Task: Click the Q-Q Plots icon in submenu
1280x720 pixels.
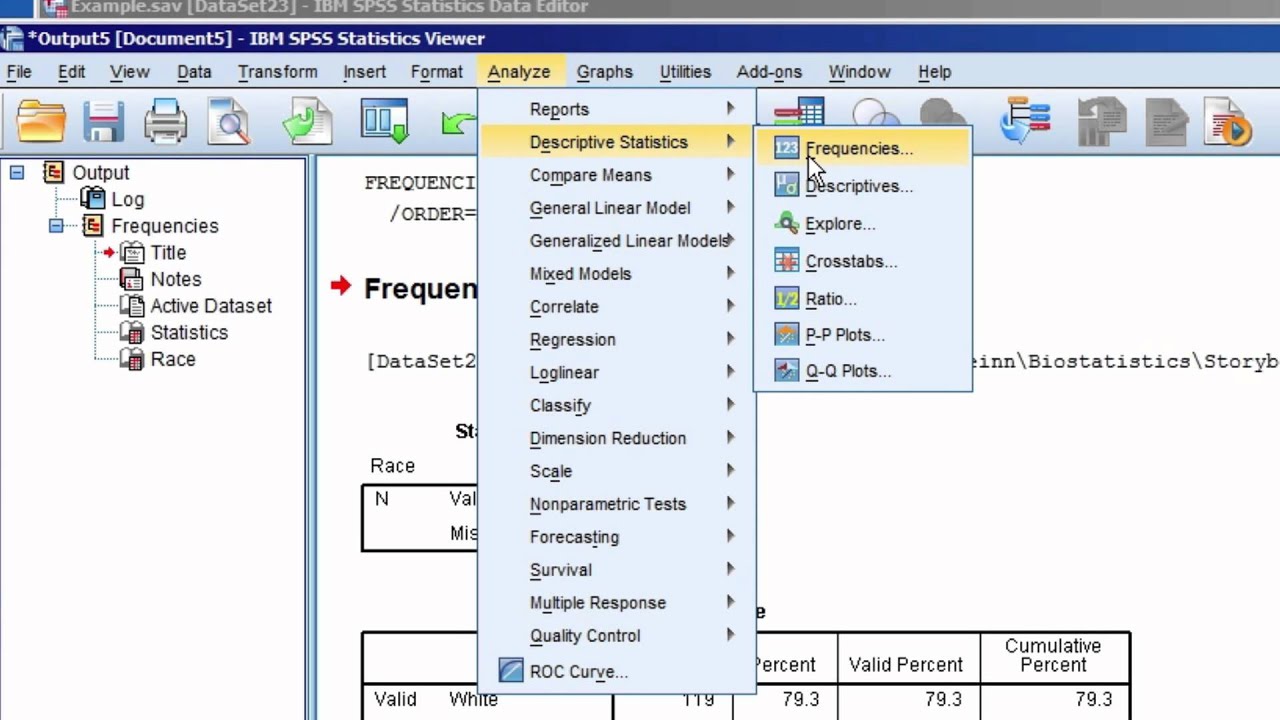Action: click(x=787, y=370)
